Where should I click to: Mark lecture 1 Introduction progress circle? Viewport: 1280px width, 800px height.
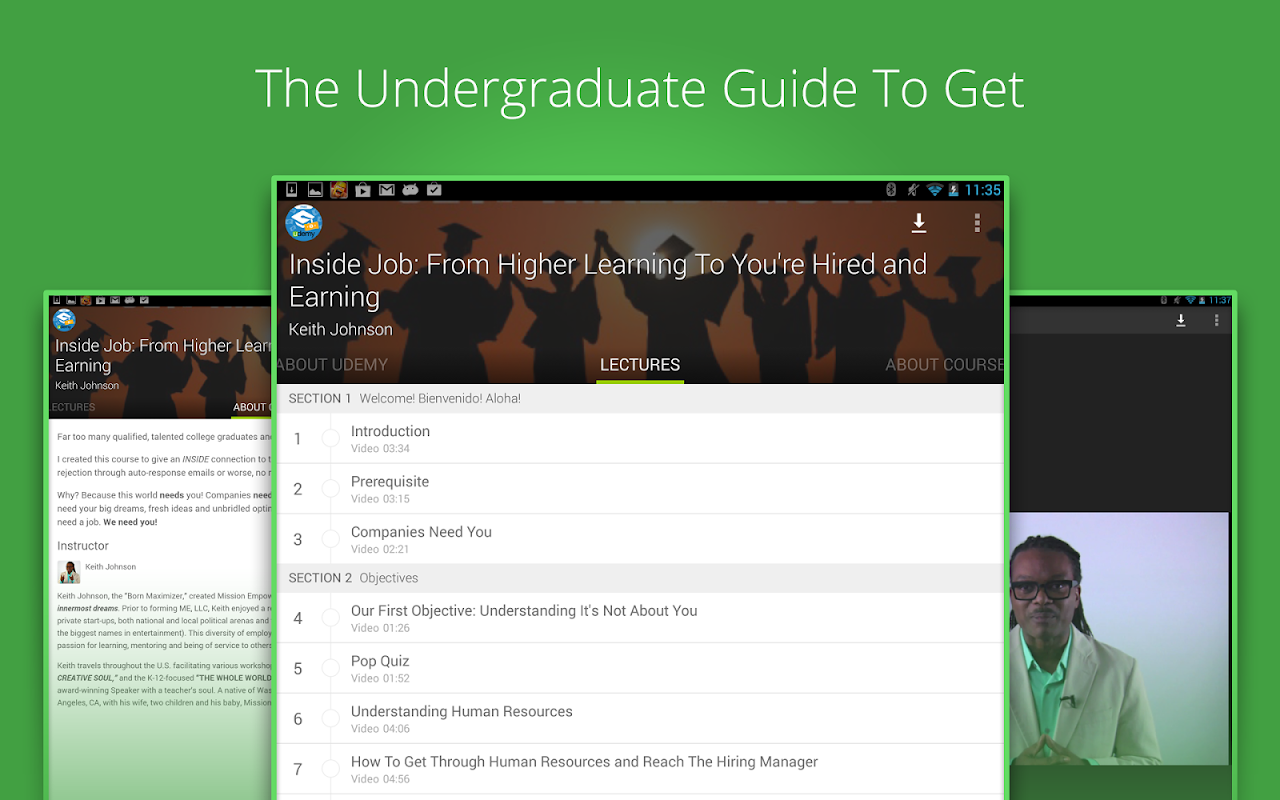pos(331,439)
